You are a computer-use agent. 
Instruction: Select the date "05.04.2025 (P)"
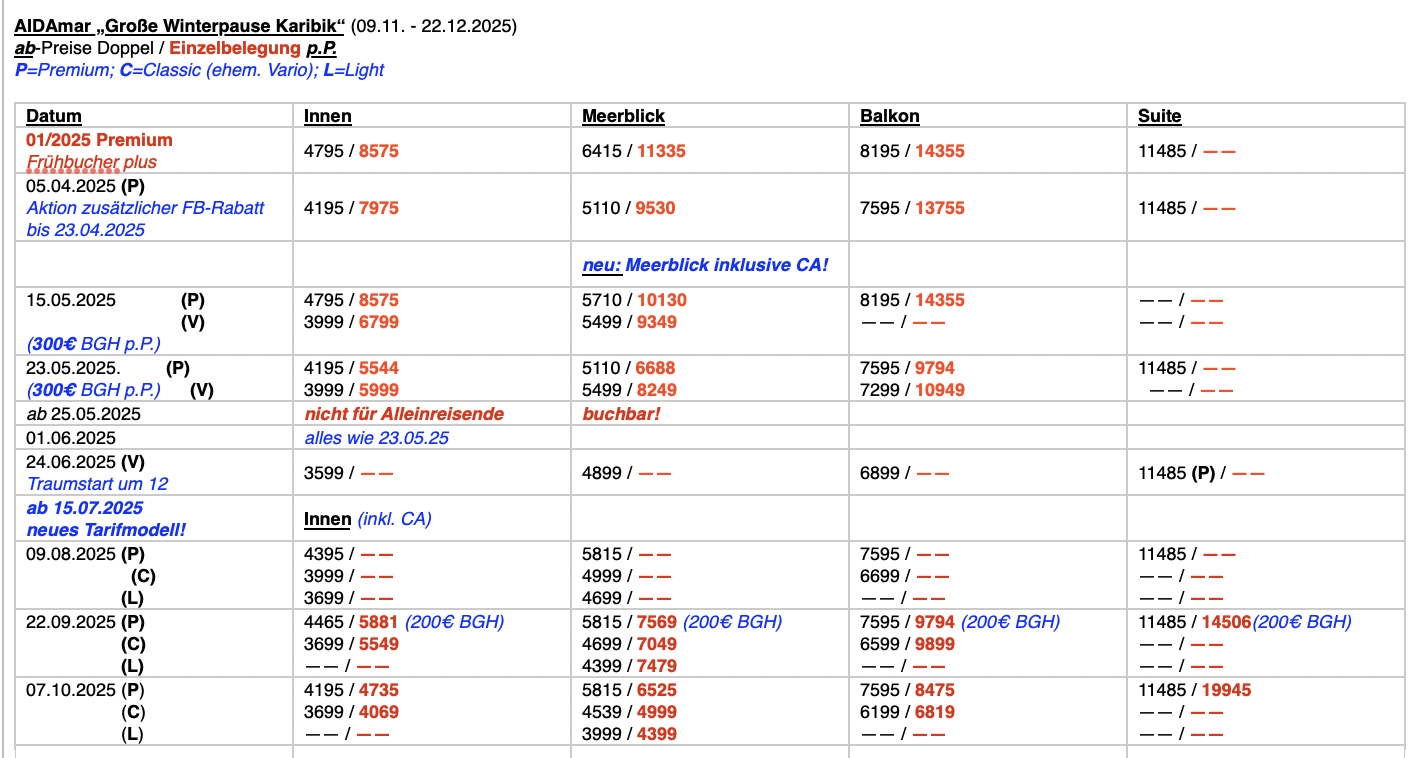86,186
